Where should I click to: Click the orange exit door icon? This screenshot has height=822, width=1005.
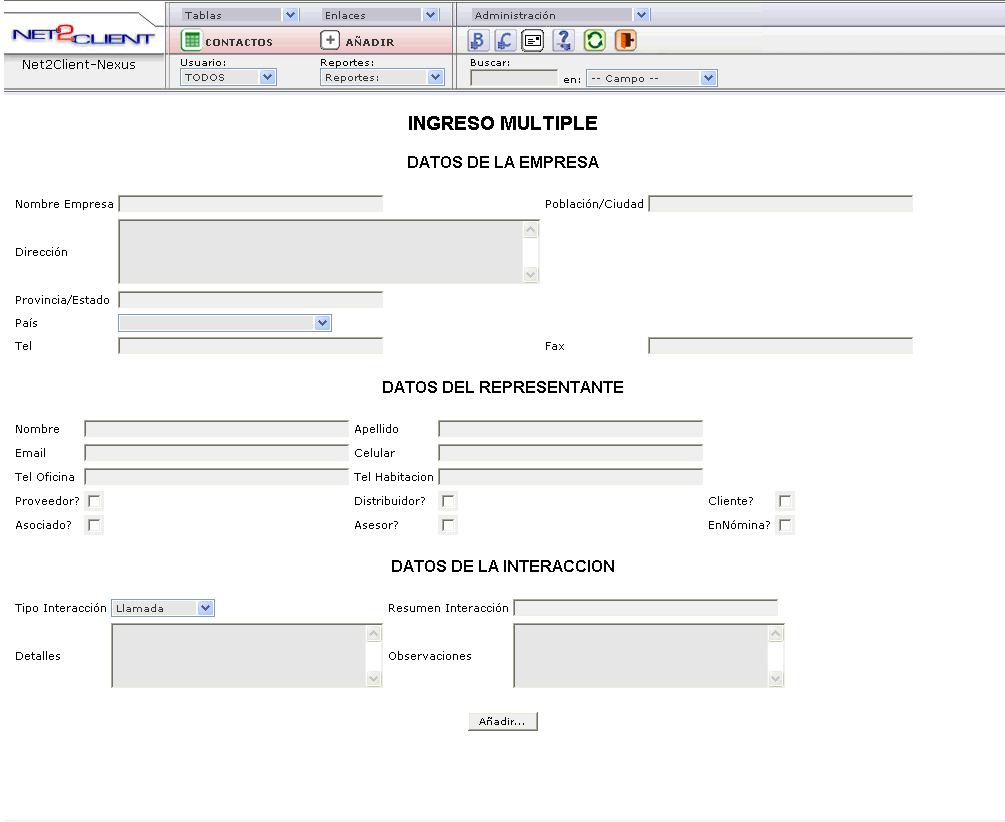click(x=625, y=41)
